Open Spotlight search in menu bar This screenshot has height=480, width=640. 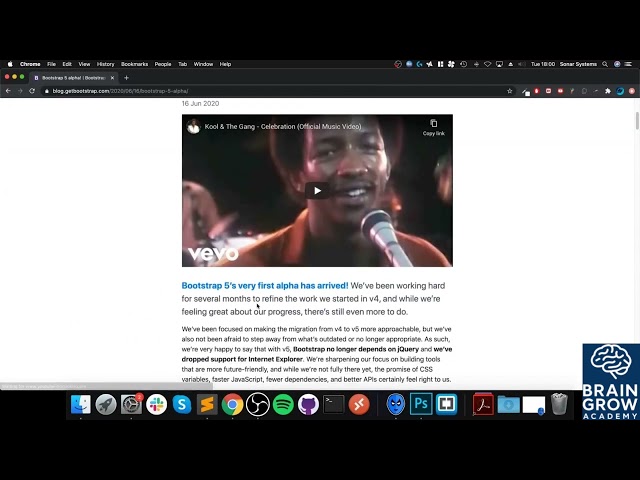(605, 64)
